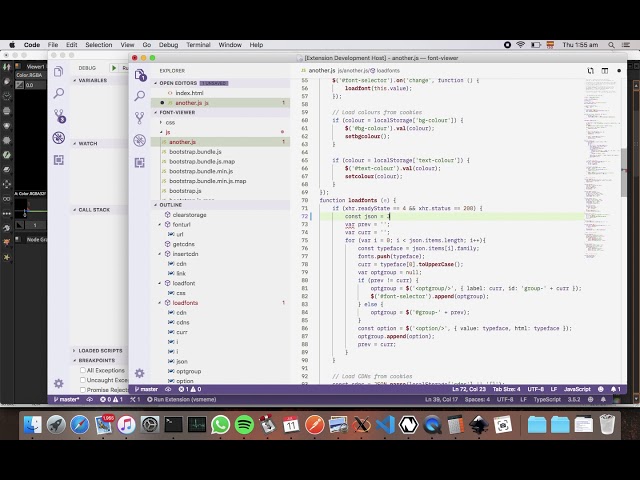This screenshot has height=480, width=640.
Task: Click the Spotlight search icon in menu bar
Action: pos(611,45)
